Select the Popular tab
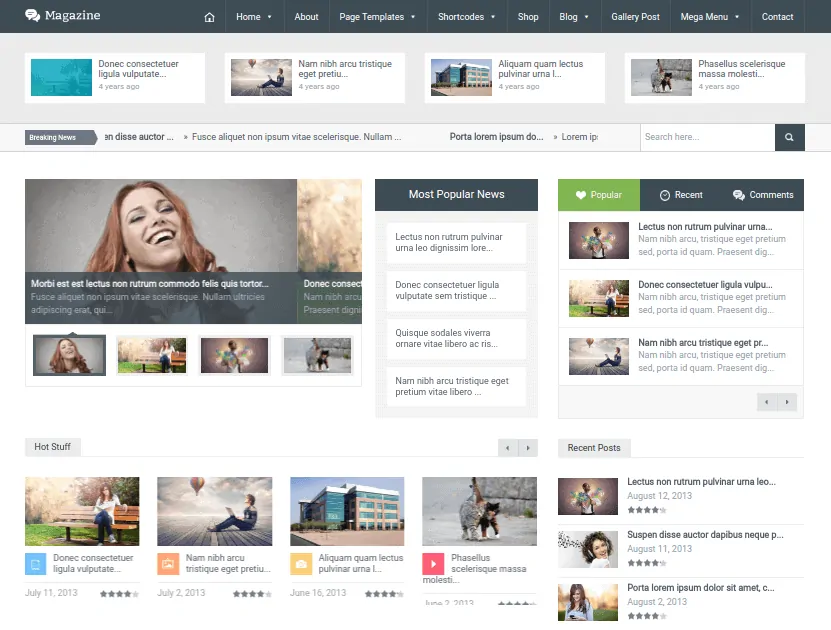The image size is (831, 630). 599,195
